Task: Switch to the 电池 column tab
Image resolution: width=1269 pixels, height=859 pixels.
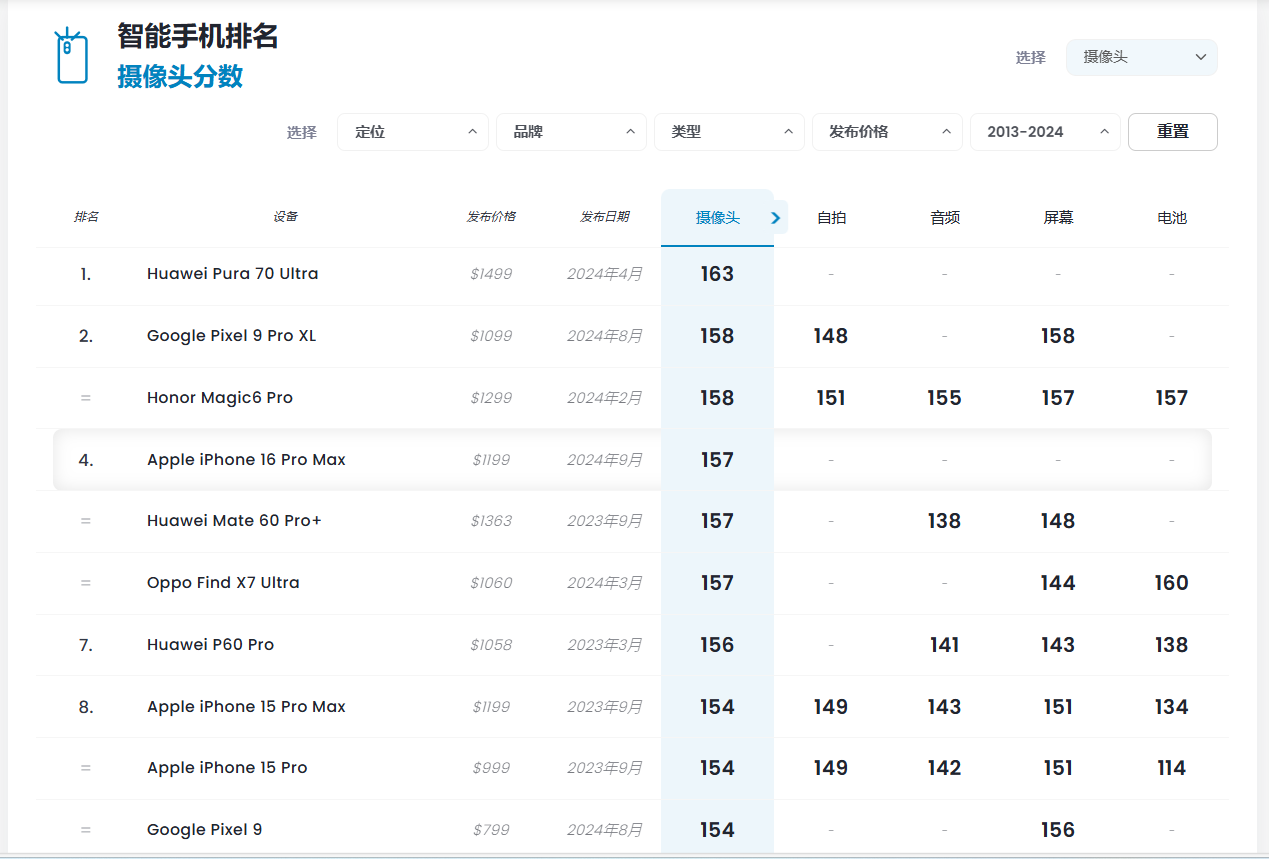Action: (x=1172, y=218)
